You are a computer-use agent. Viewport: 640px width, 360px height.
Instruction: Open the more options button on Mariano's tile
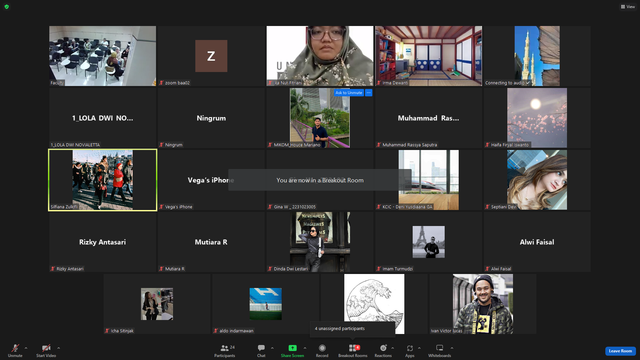[x=369, y=93]
